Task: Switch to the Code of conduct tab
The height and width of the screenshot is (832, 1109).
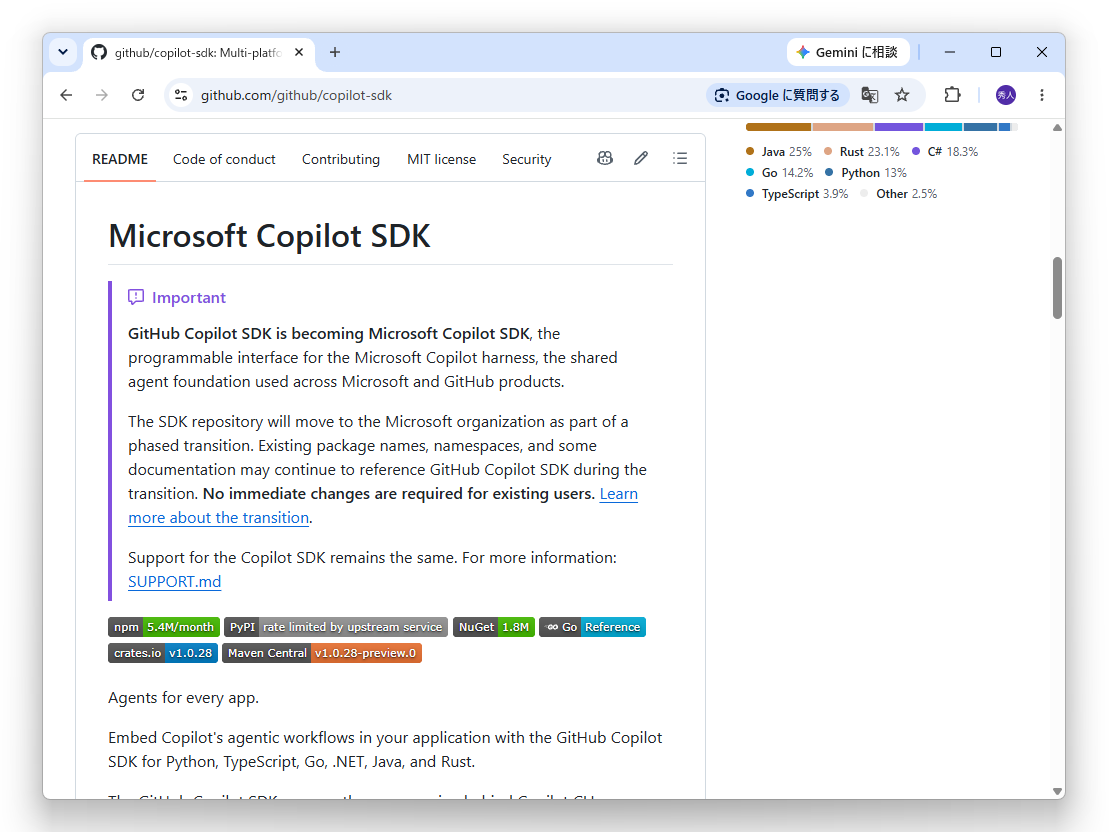Action: (x=224, y=159)
